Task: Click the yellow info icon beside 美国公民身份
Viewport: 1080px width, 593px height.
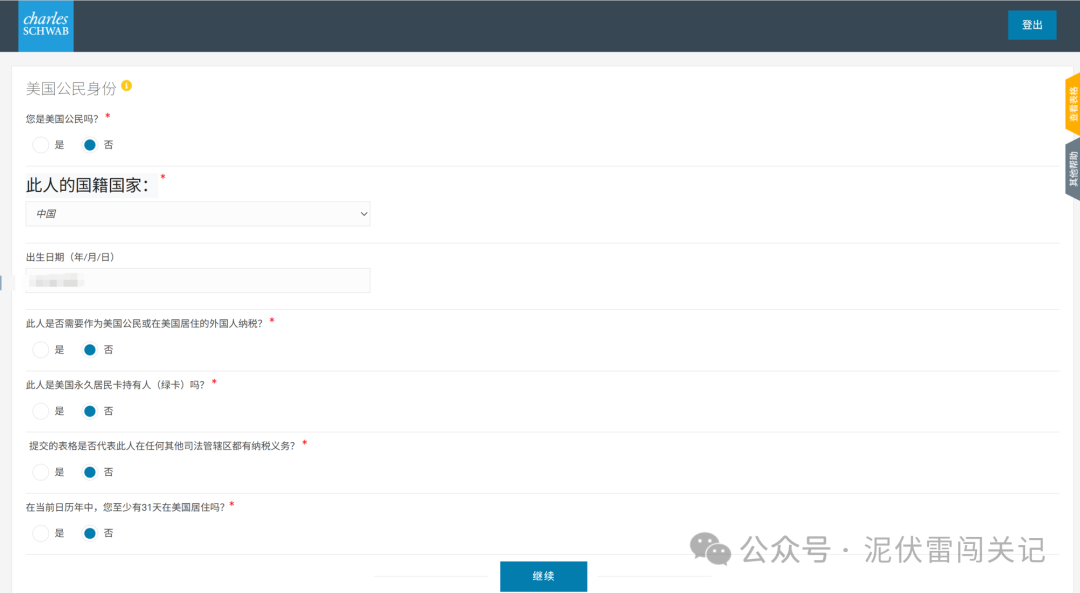Action: tap(127, 85)
